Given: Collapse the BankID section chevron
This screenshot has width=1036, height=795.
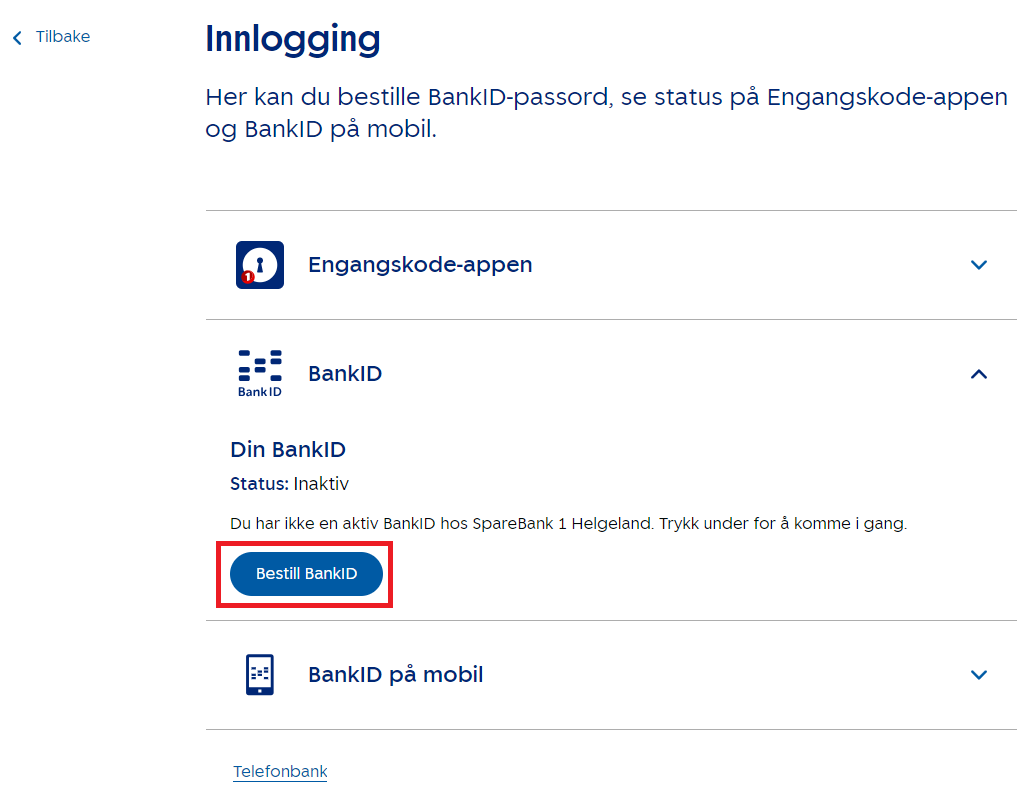Looking at the screenshot, I should coord(979,374).
